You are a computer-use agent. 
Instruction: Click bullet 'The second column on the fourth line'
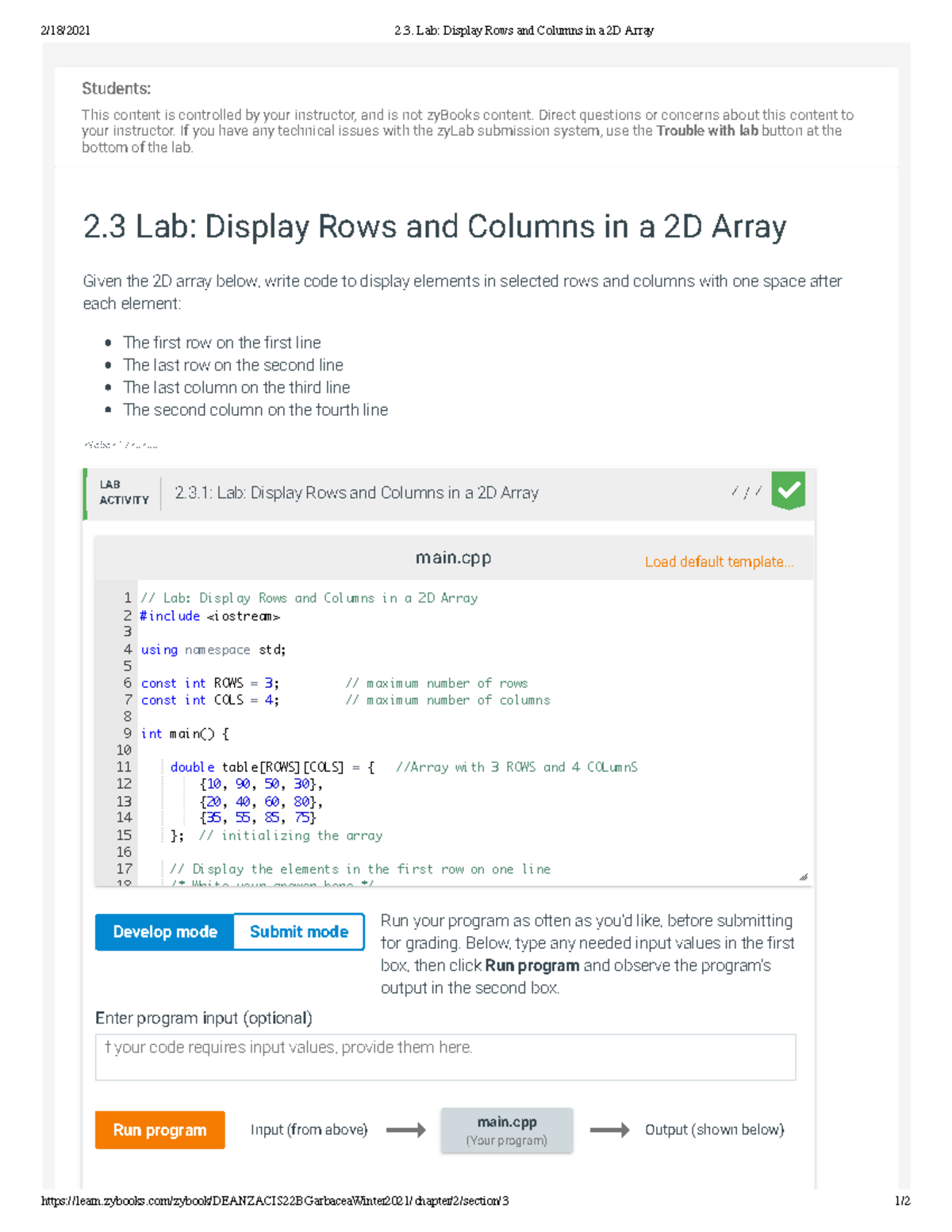(x=255, y=409)
